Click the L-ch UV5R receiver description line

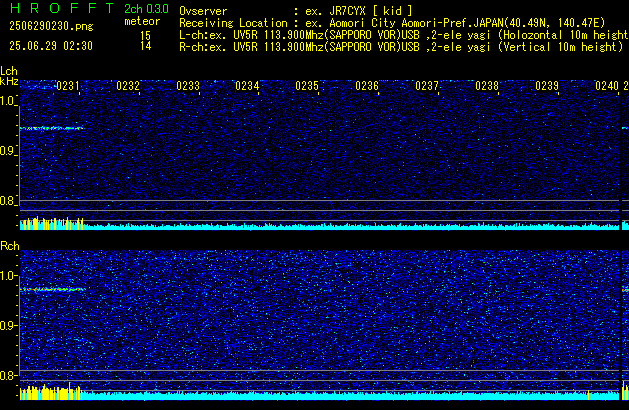point(404,35)
